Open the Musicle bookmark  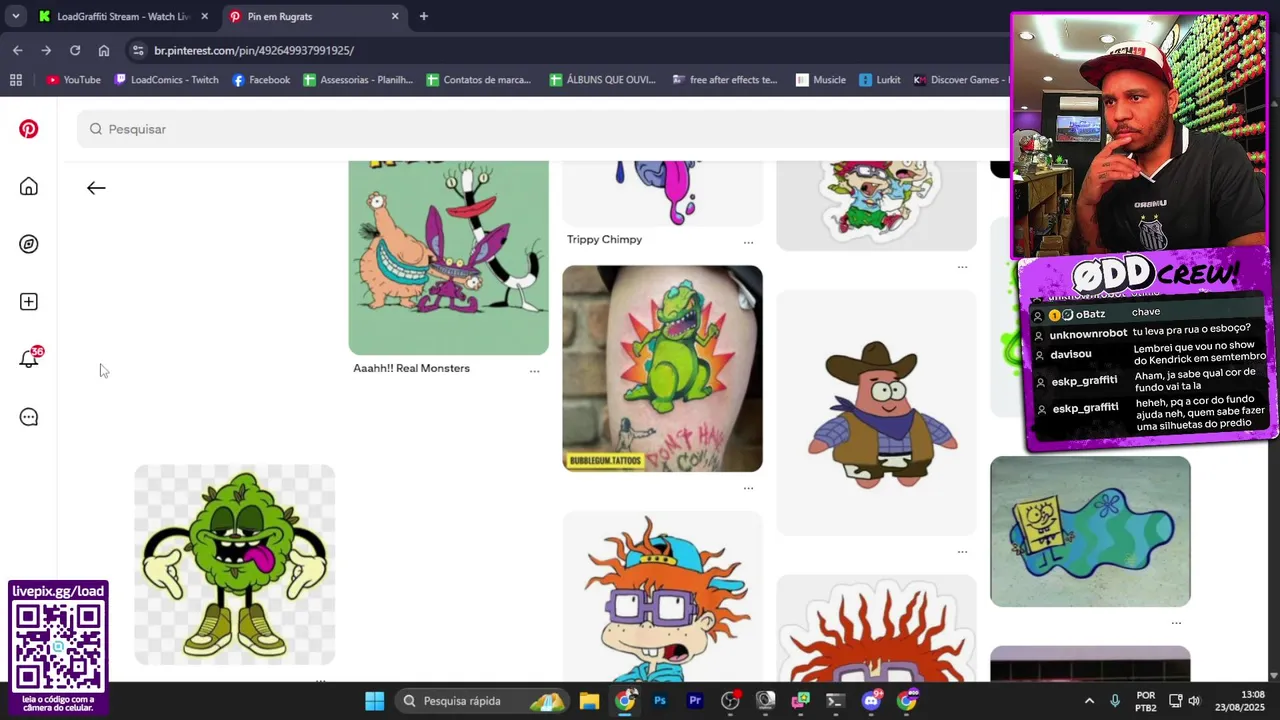click(821, 80)
